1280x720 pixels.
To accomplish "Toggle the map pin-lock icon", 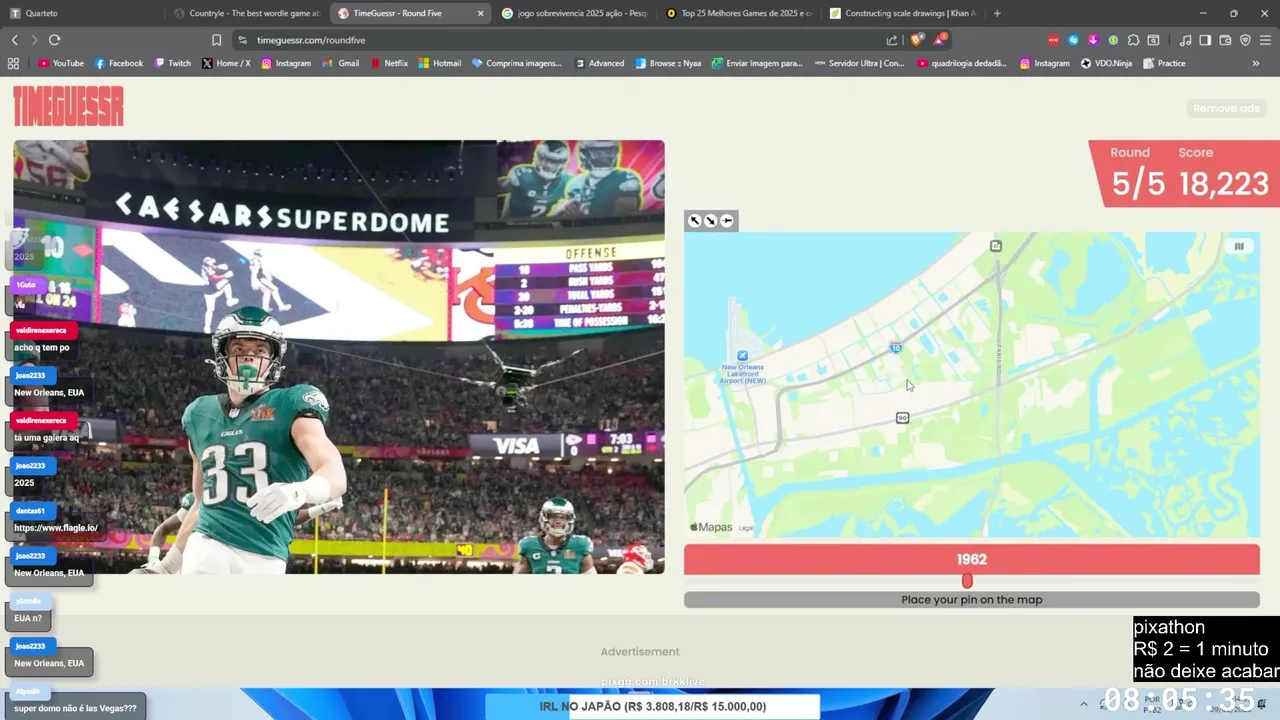I will [x=727, y=221].
